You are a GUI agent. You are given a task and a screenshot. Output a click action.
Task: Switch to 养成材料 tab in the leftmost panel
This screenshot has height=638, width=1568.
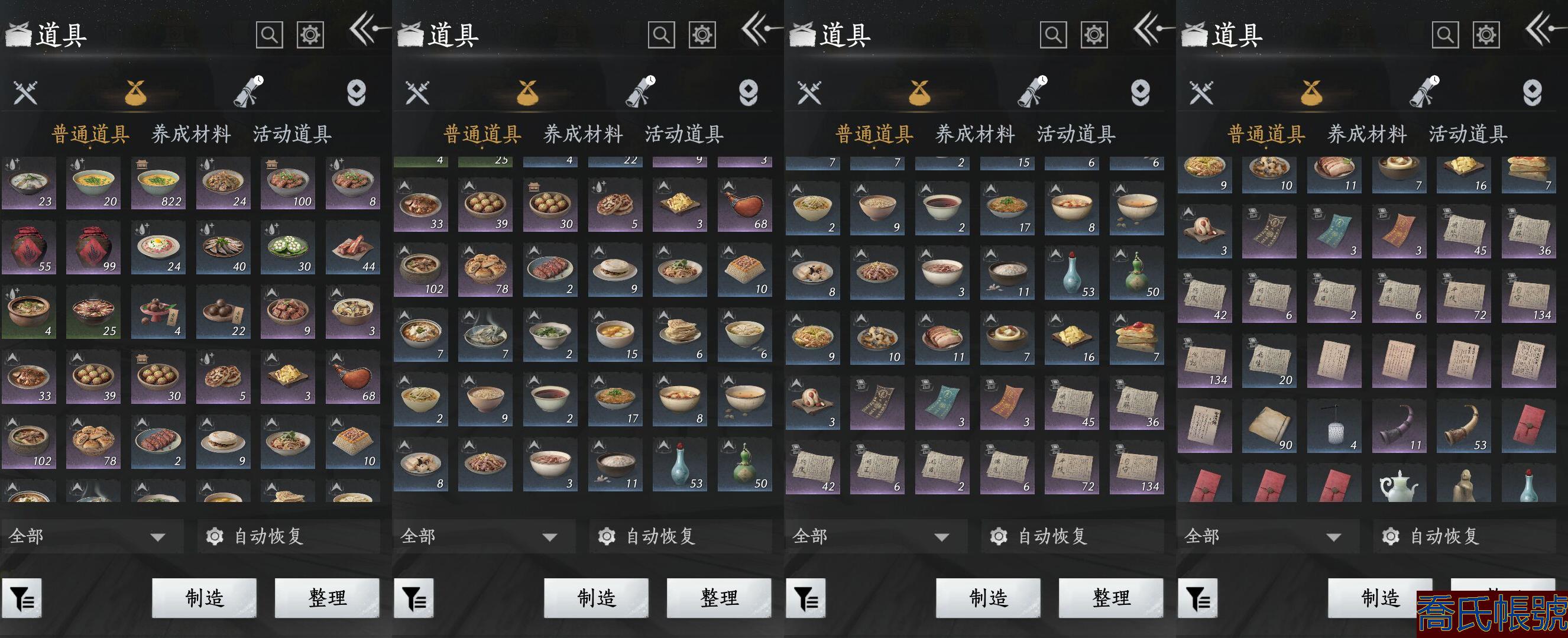click(x=191, y=134)
